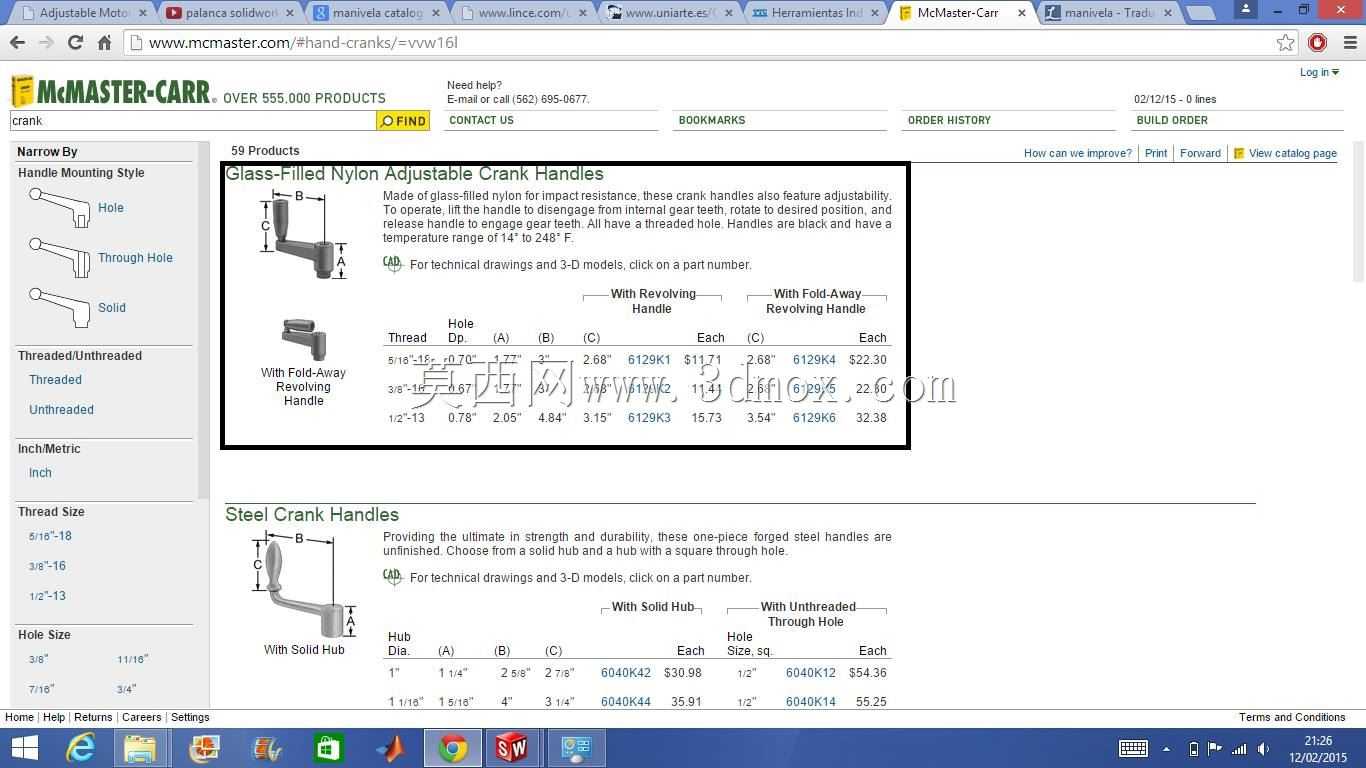Click the yellow FIND button
Screen dimensions: 1366x768
point(403,121)
